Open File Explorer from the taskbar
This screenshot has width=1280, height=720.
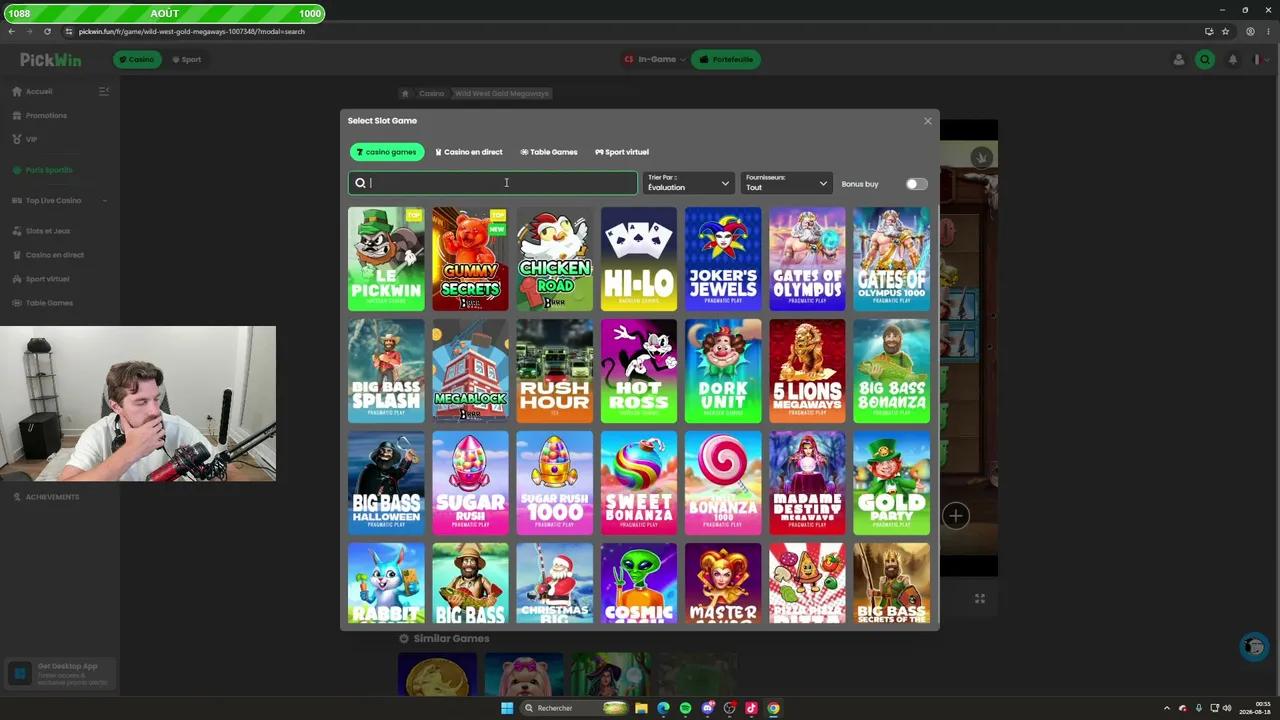coord(641,708)
